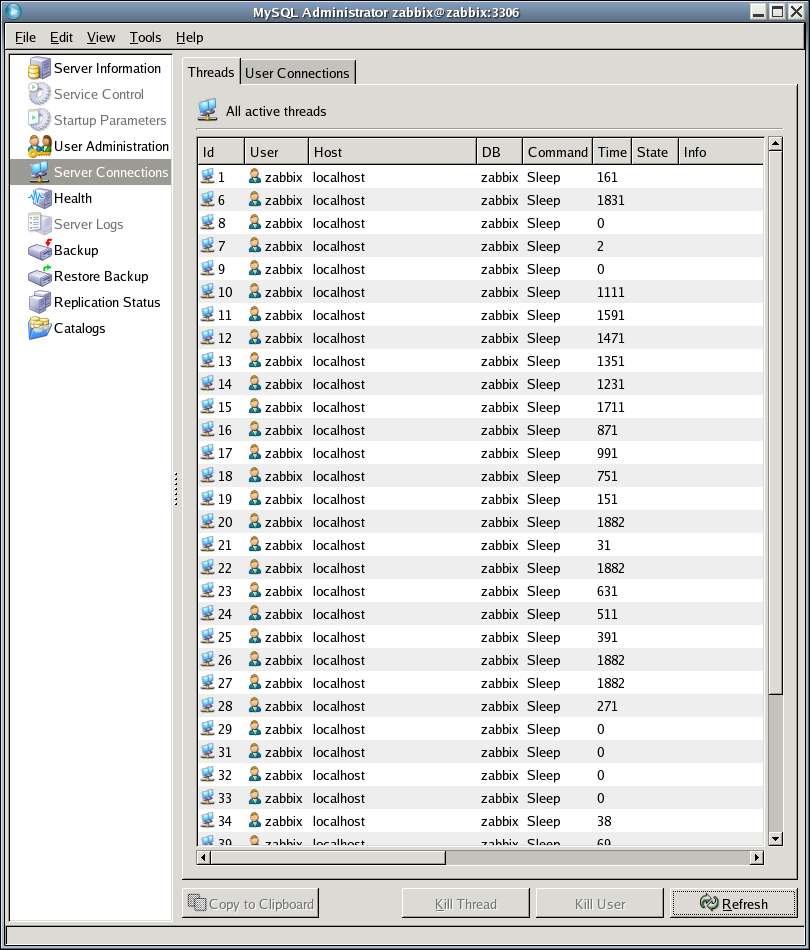Switch to the User Connections tab
Viewport: 810px width, 950px height.
[297, 73]
